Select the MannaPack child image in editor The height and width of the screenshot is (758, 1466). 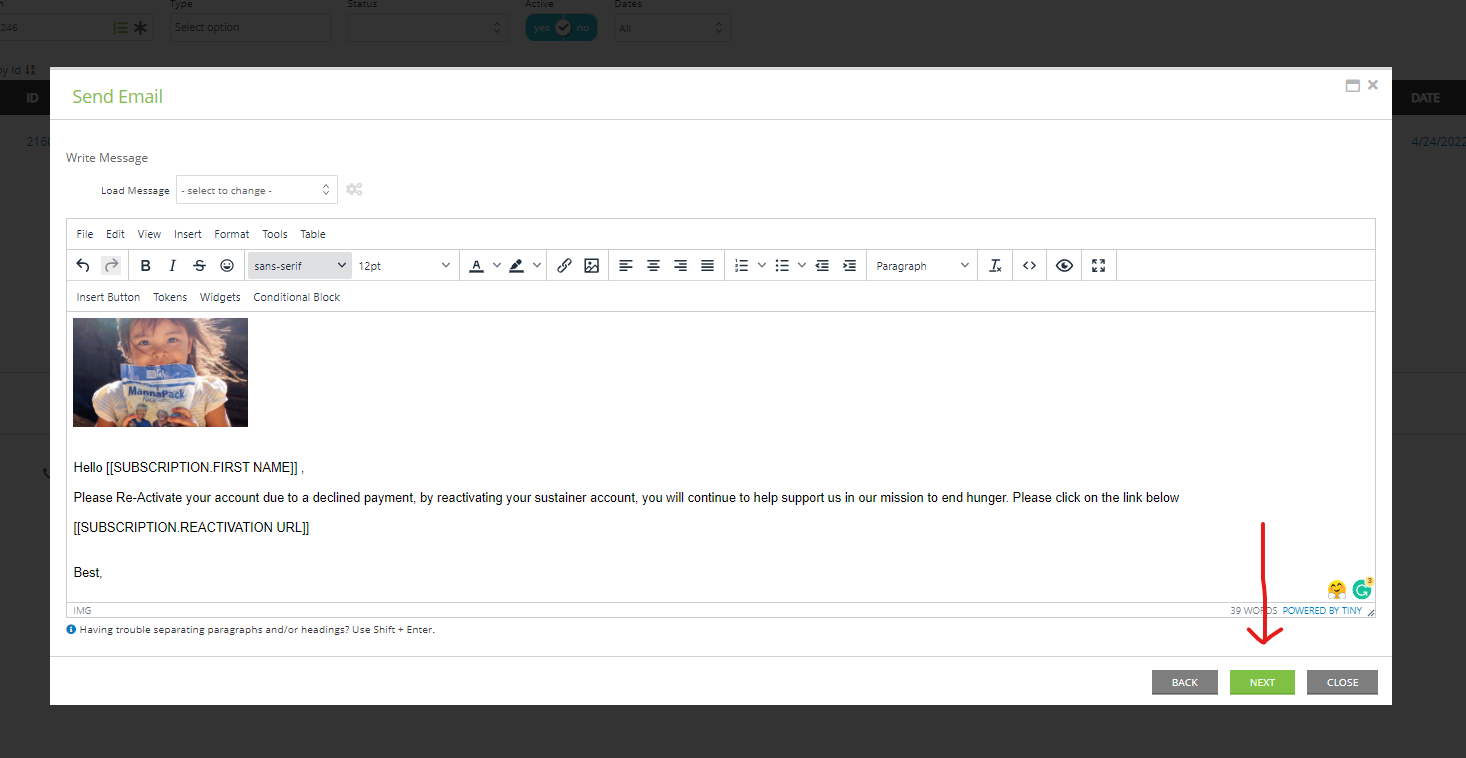pos(160,372)
